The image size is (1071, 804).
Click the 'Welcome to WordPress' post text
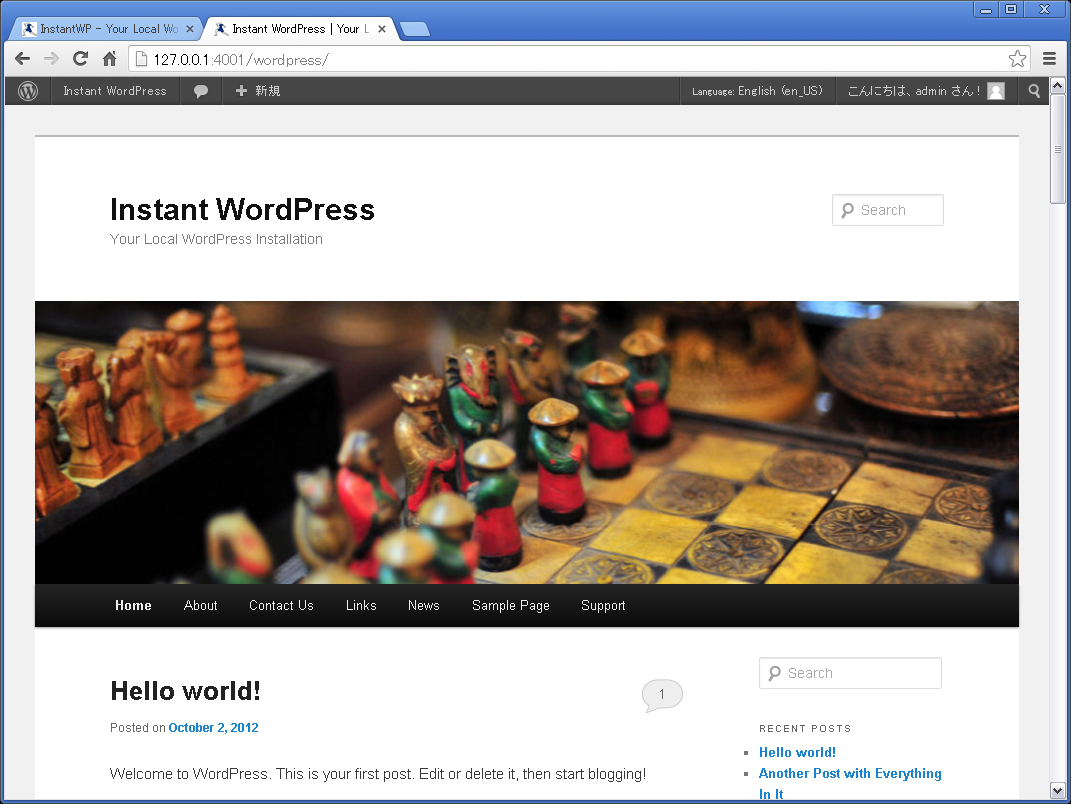pyautogui.click(x=378, y=774)
